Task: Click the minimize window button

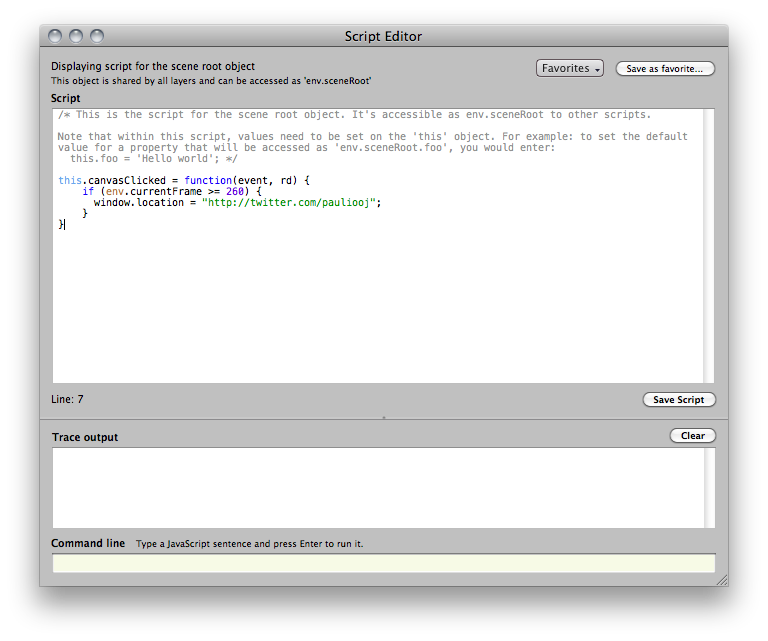Action: [76, 36]
